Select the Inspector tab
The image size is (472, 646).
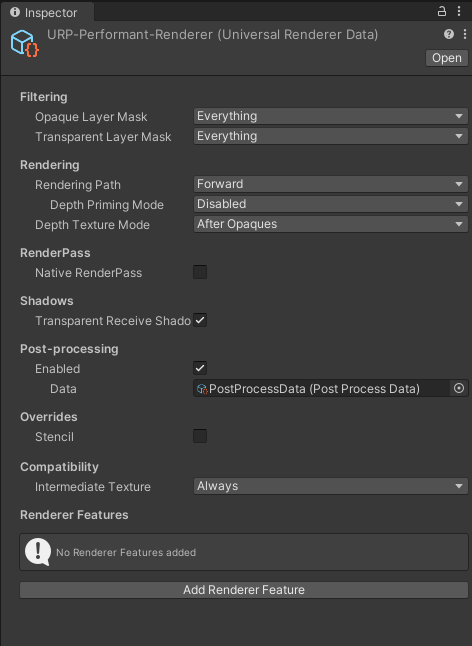[x=47, y=12]
